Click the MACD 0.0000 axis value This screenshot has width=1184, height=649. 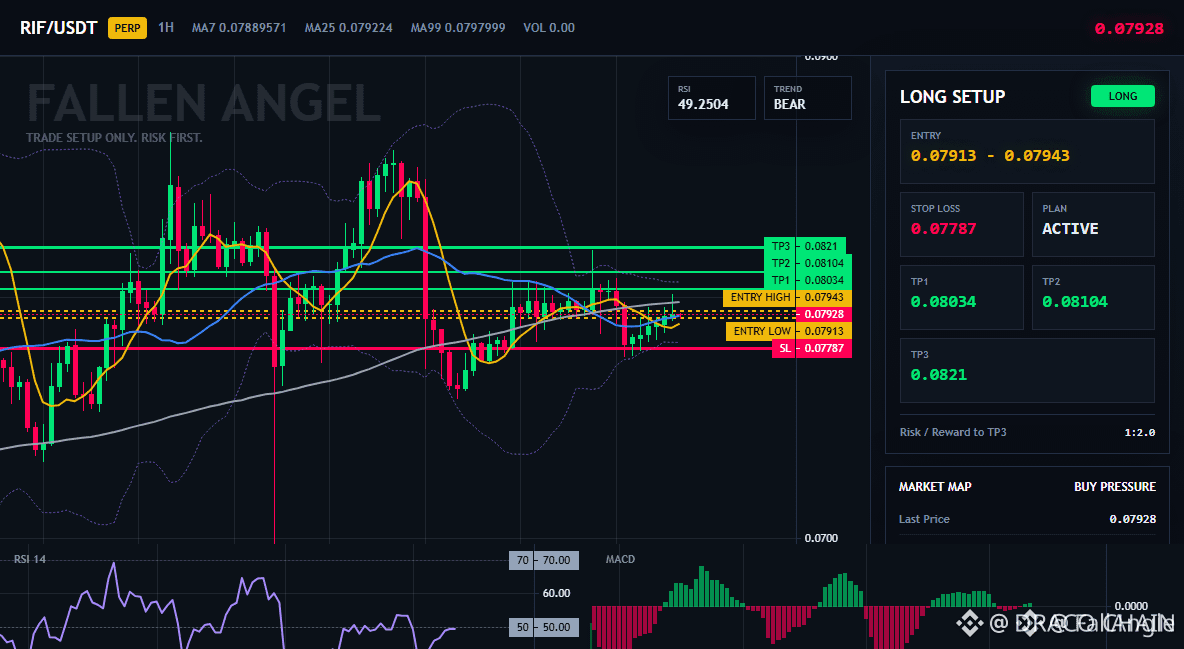(x=1131, y=606)
